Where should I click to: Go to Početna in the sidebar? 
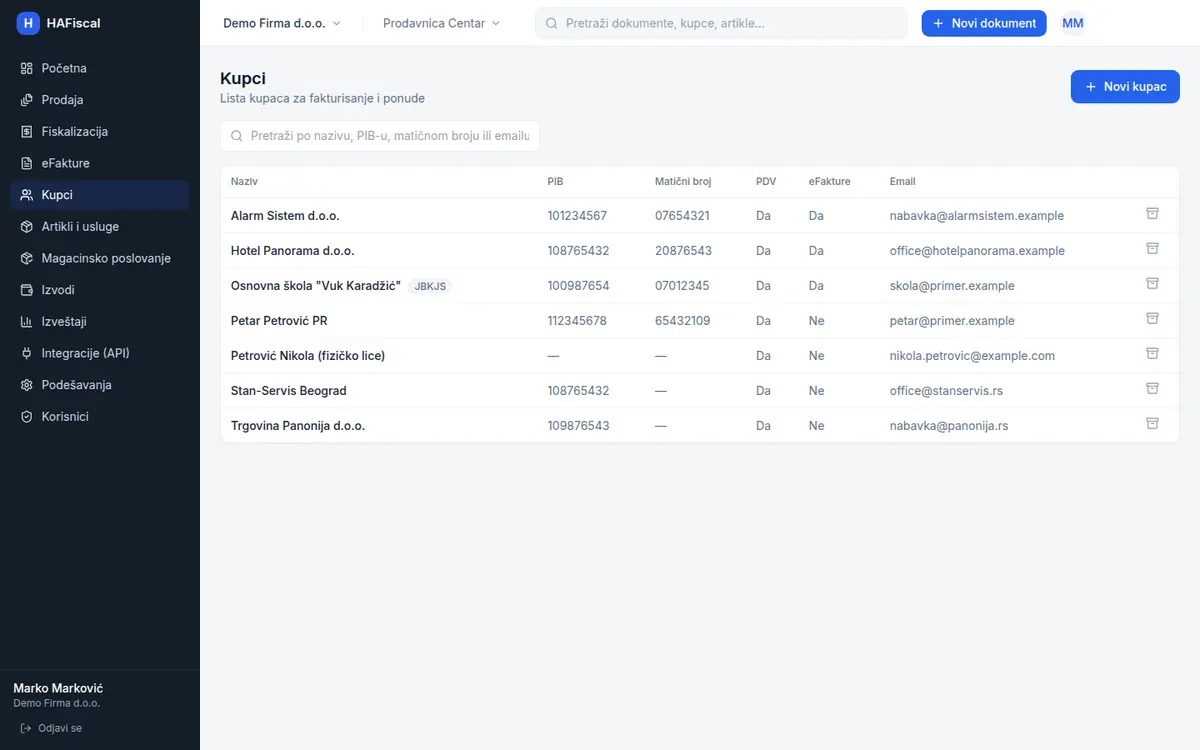100,68
